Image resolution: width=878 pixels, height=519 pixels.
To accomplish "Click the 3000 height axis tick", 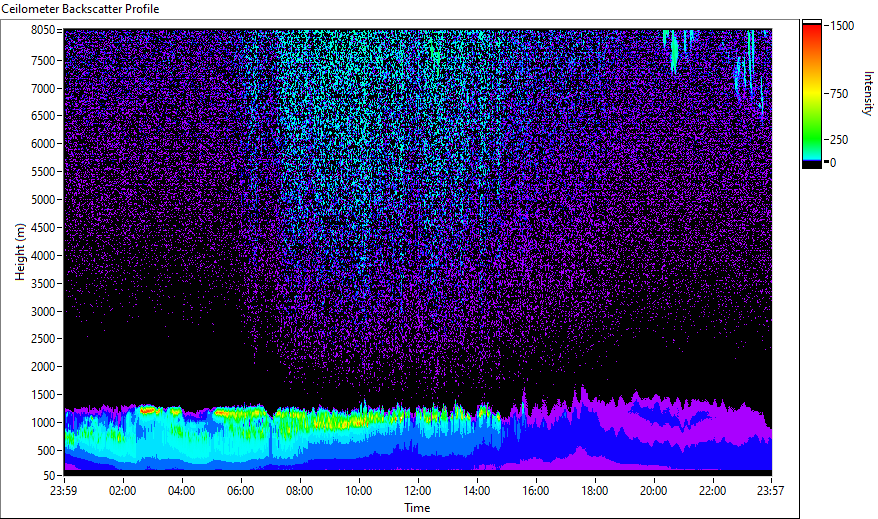I will [x=43, y=312].
